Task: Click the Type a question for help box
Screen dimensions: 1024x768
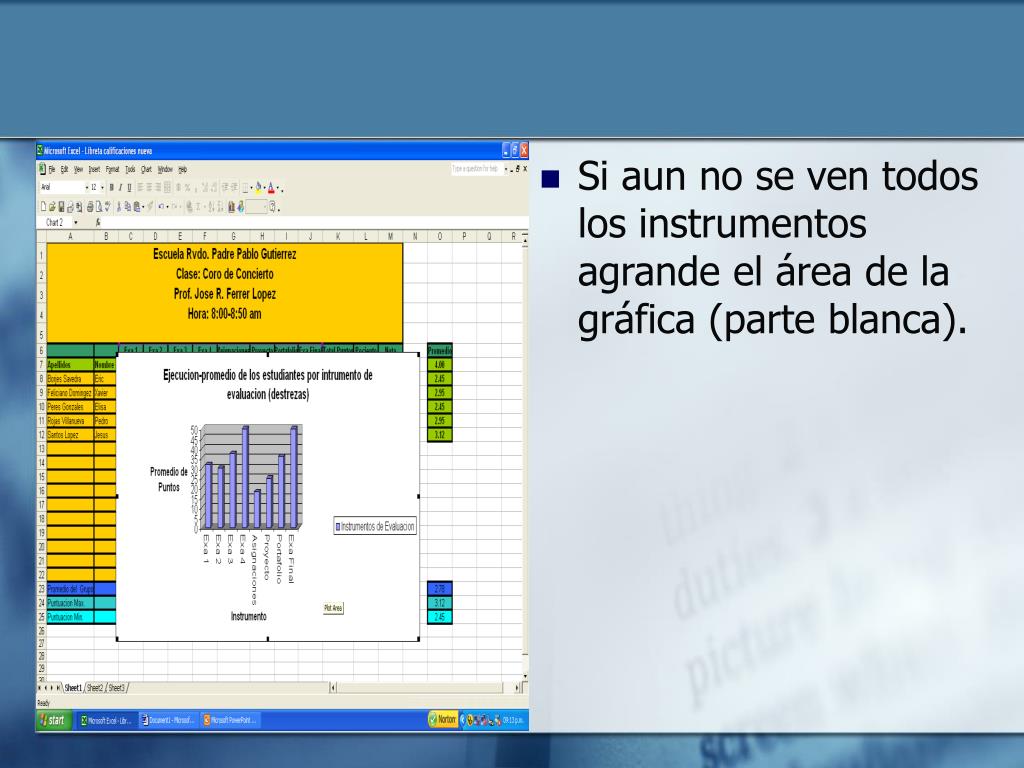Action: click(476, 169)
